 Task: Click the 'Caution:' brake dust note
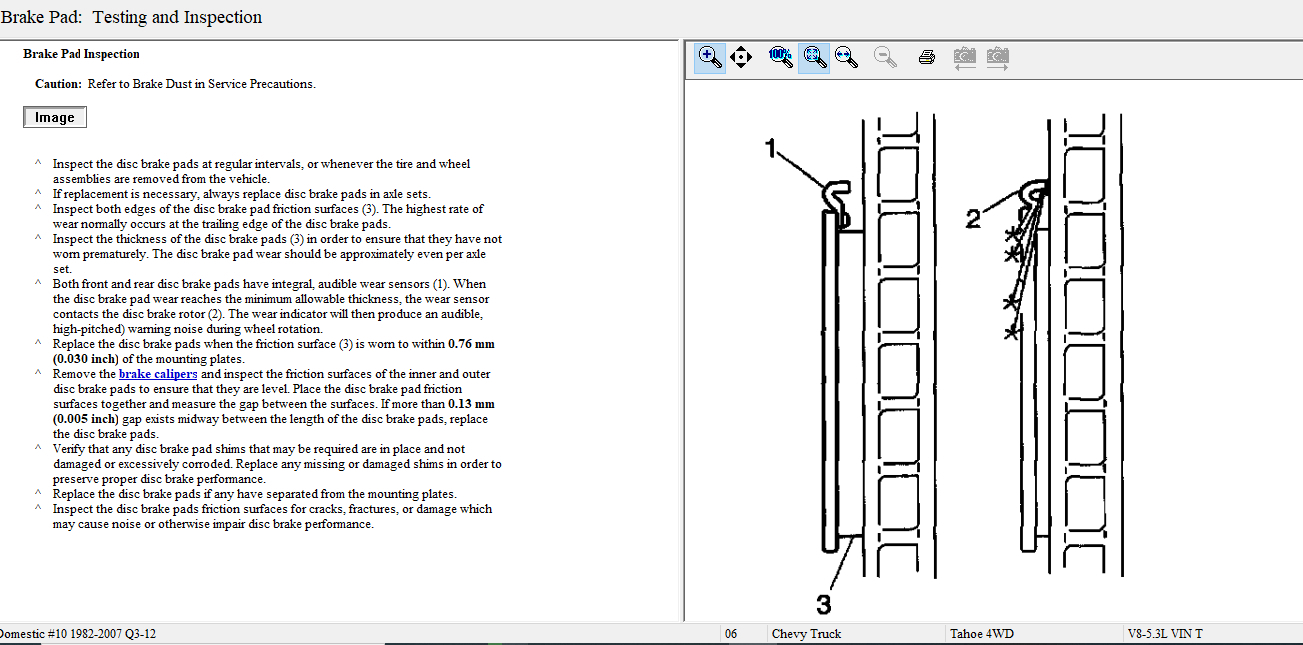(175, 84)
